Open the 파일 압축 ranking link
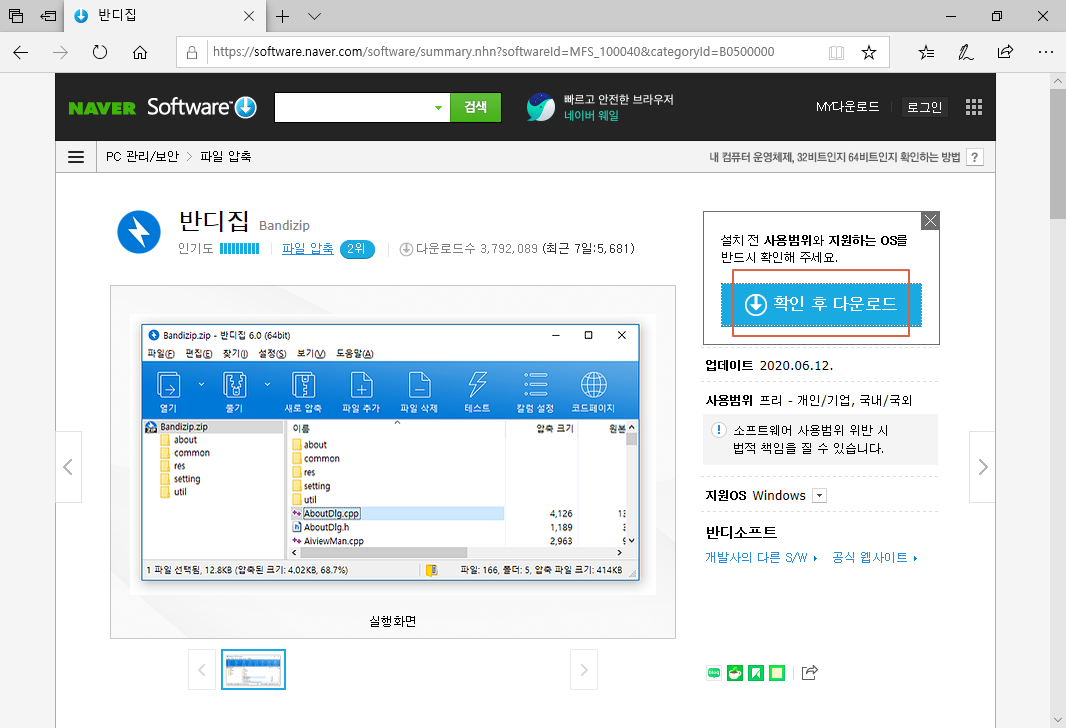Image resolution: width=1066 pixels, height=728 pixels. pos(307,248)
